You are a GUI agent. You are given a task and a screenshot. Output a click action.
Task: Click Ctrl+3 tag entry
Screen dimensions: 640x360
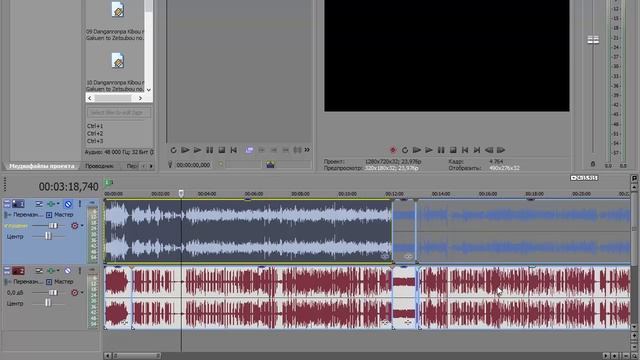(x=95, y=141)
